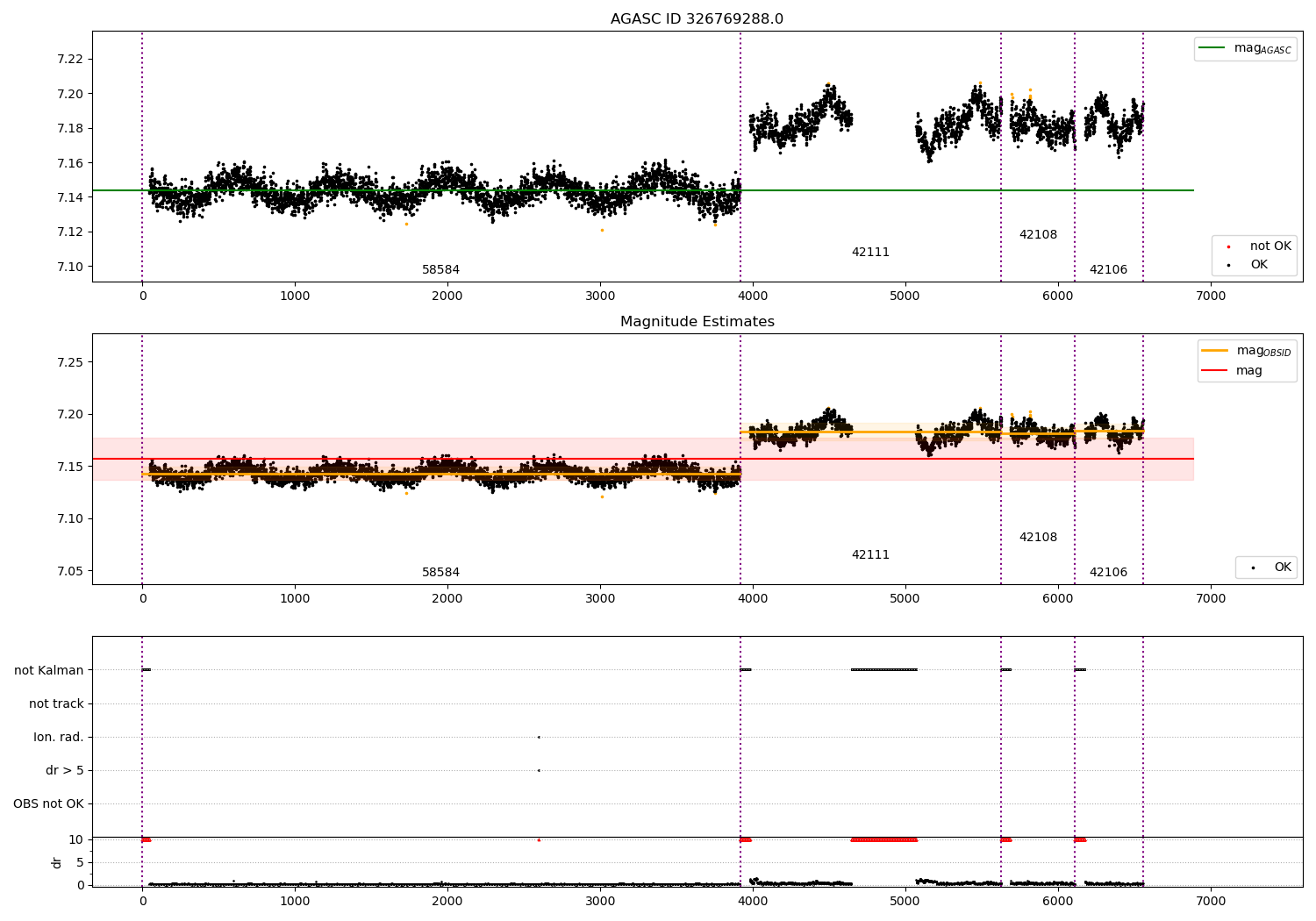This screenshot has height=921, width=1316.
Task: Click label 42106 in Magnitude Estimates plot
Action: click(x=1108, y=573)
